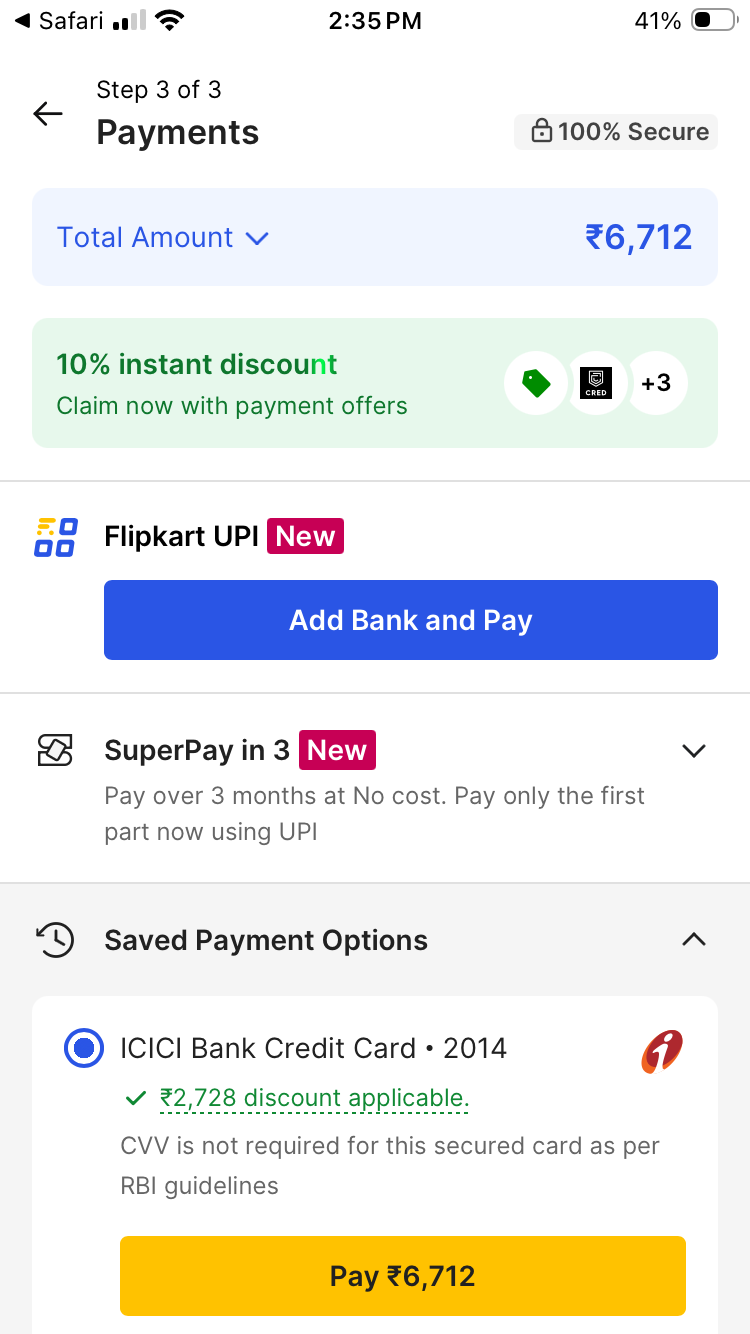Viewport: 750px width, 1334px height.
Task: Open the Saved Payment Options heading
Action: click(266, 940)
